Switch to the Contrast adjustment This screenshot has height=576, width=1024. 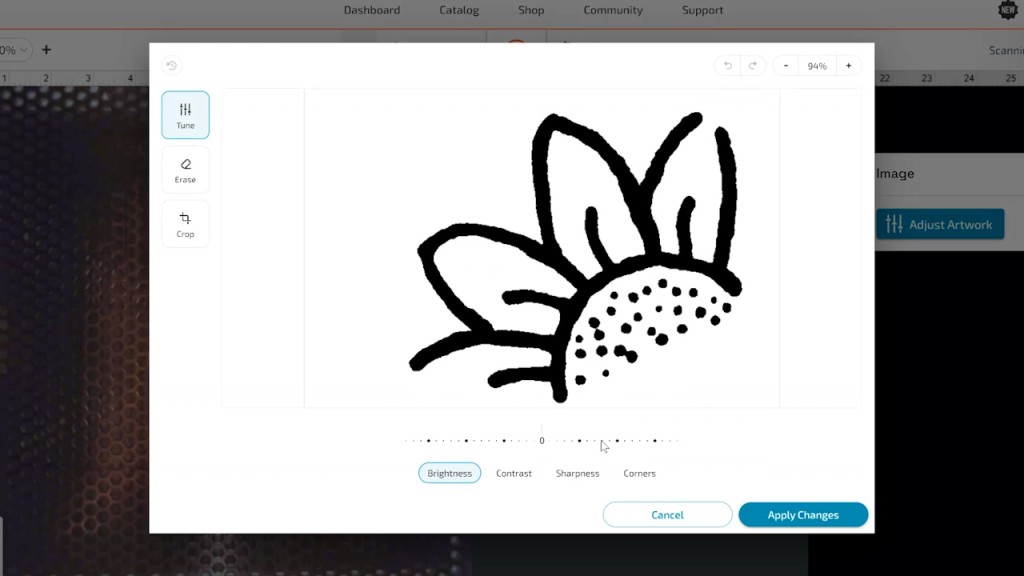point(514,473)
